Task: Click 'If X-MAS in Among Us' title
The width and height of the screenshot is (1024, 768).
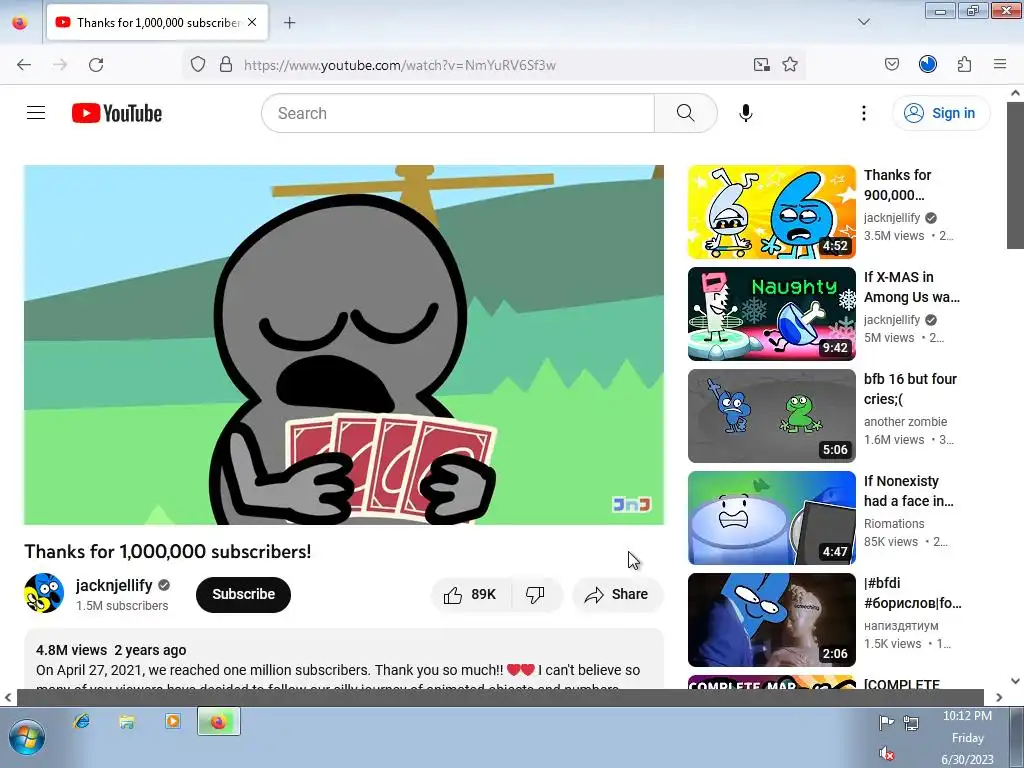Action: click(x=912, y=287)
